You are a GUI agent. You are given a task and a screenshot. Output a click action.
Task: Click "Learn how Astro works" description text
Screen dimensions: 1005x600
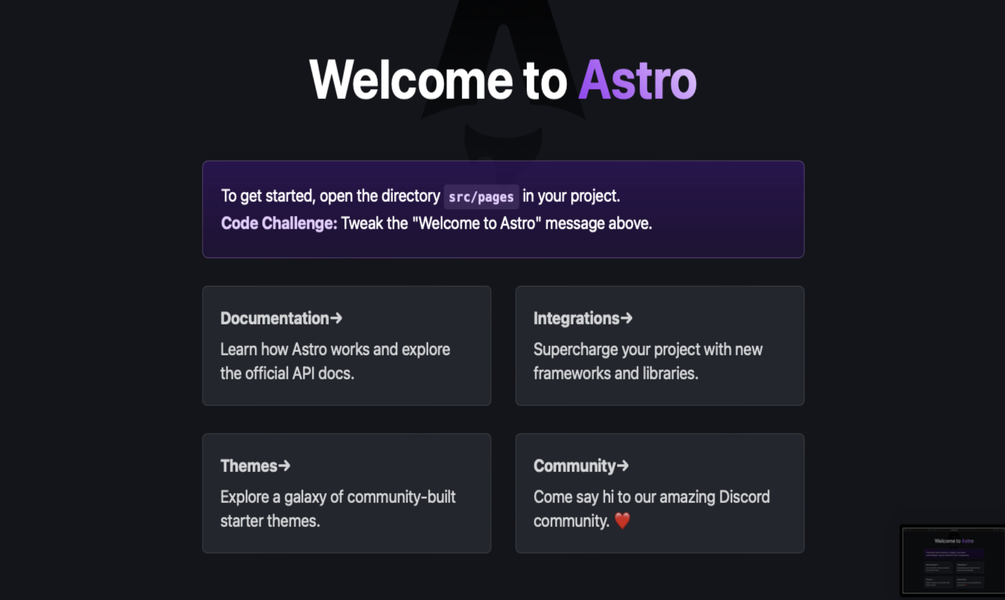(335, 350)
